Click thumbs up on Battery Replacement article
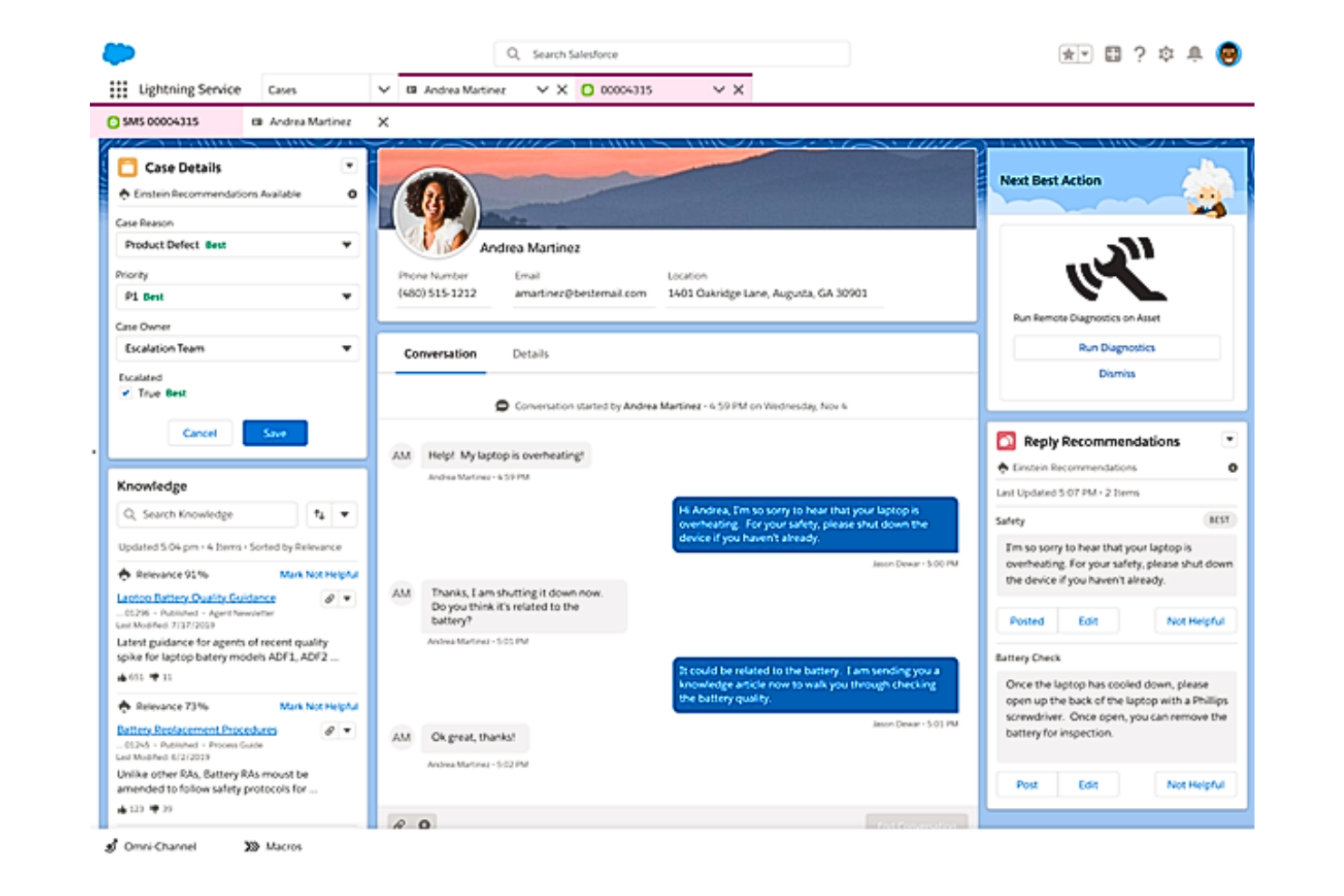 pos(123,809)
